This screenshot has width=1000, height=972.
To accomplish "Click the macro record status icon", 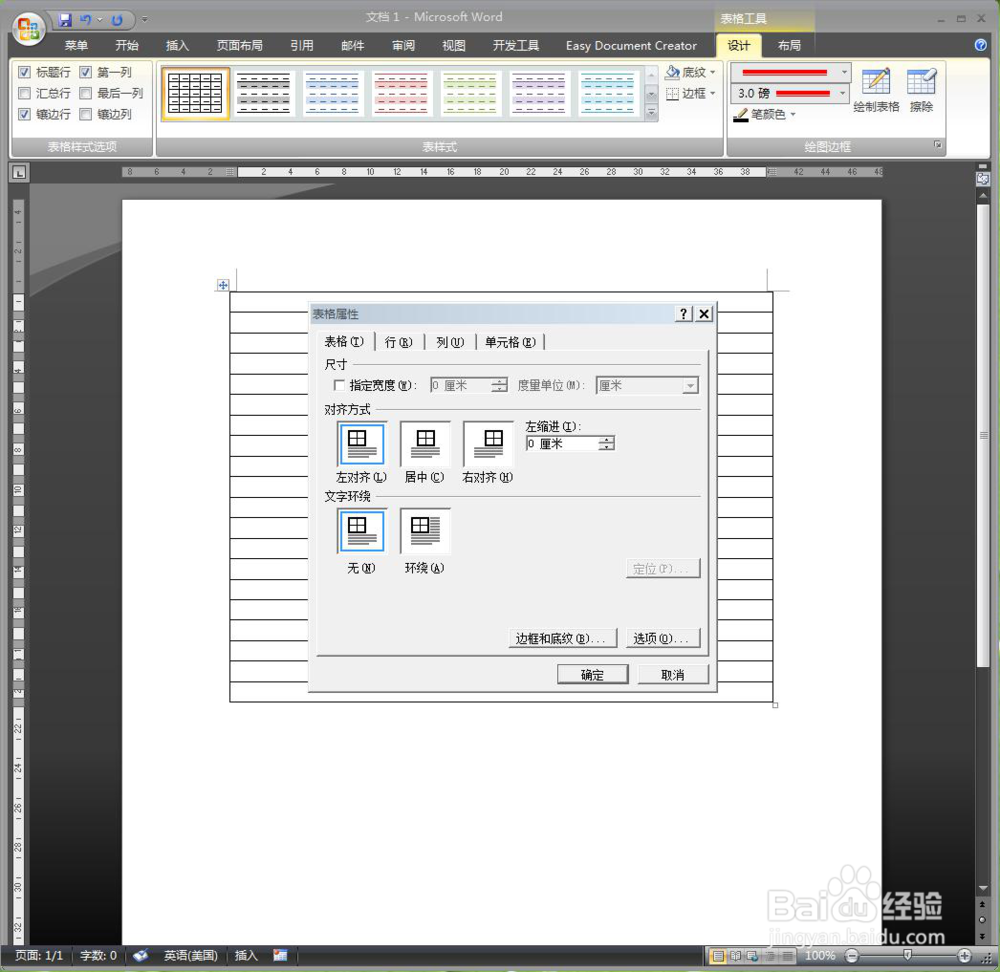I will pyautogui.click(x=280, y=955).
